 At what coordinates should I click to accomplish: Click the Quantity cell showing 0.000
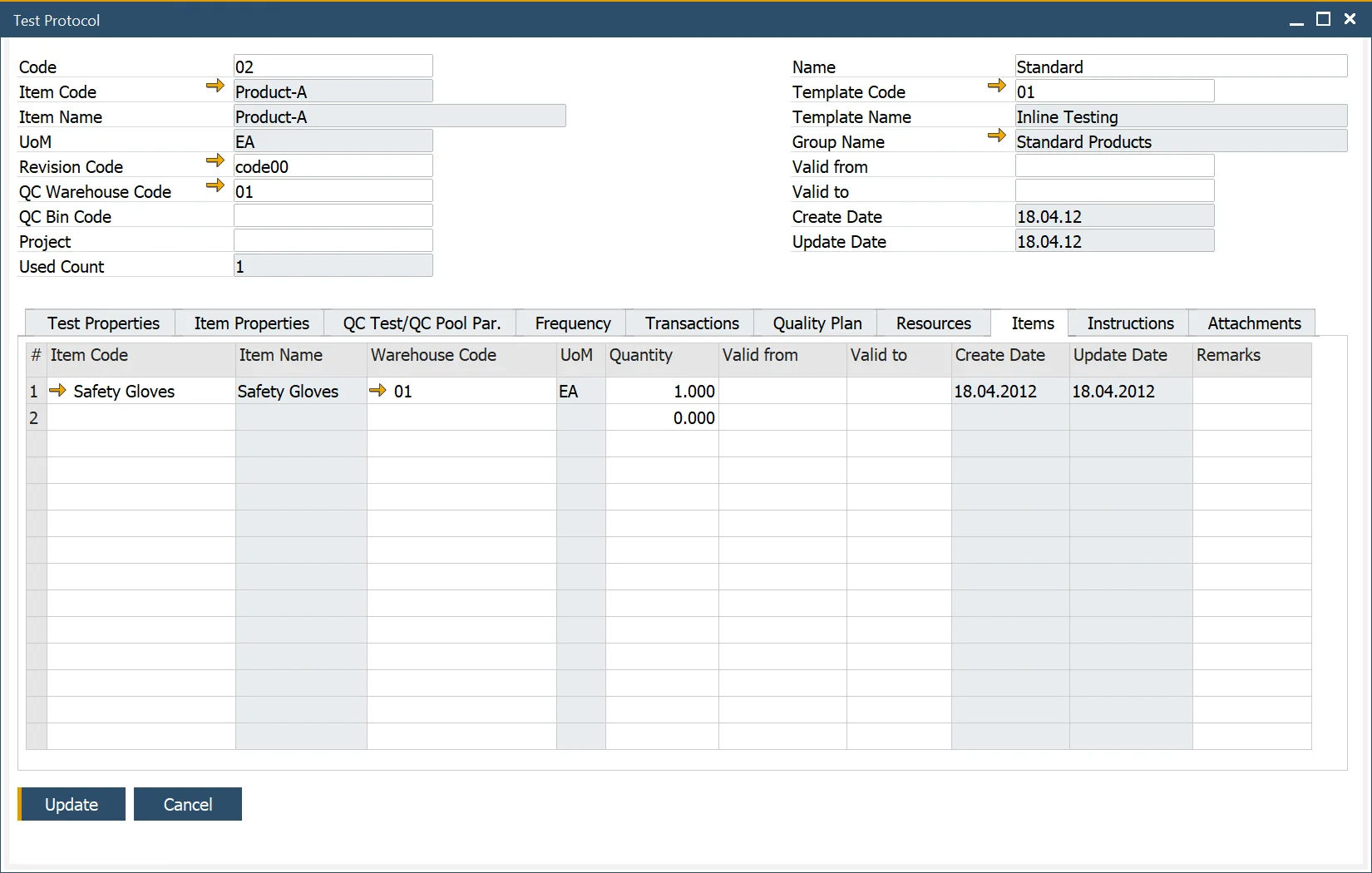pos(662,417)
